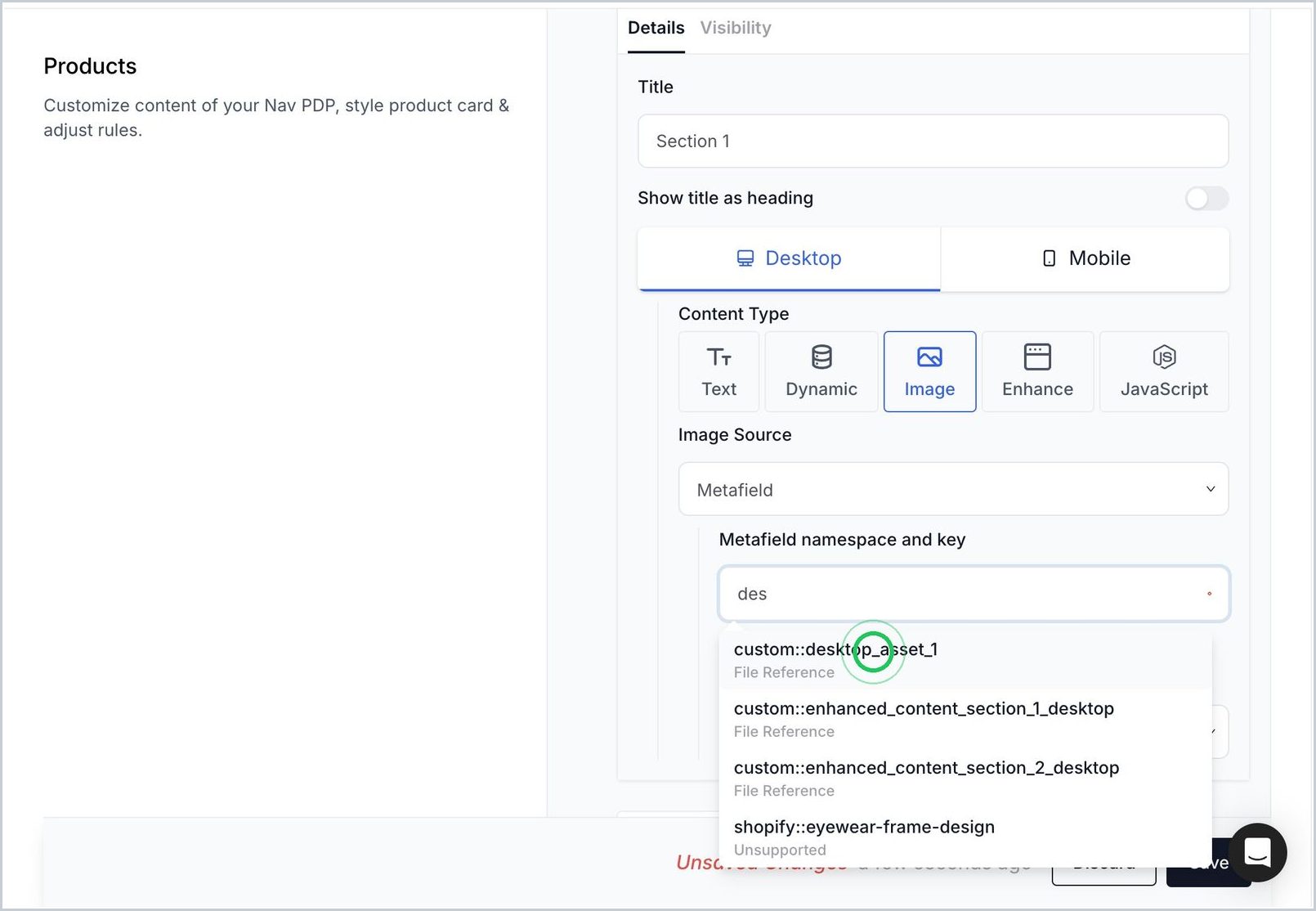Switch to the Desktop tab
Image resolution: width=1316 pixels, height=911 pixels.
pyautogui.click(x=789, y=258)
